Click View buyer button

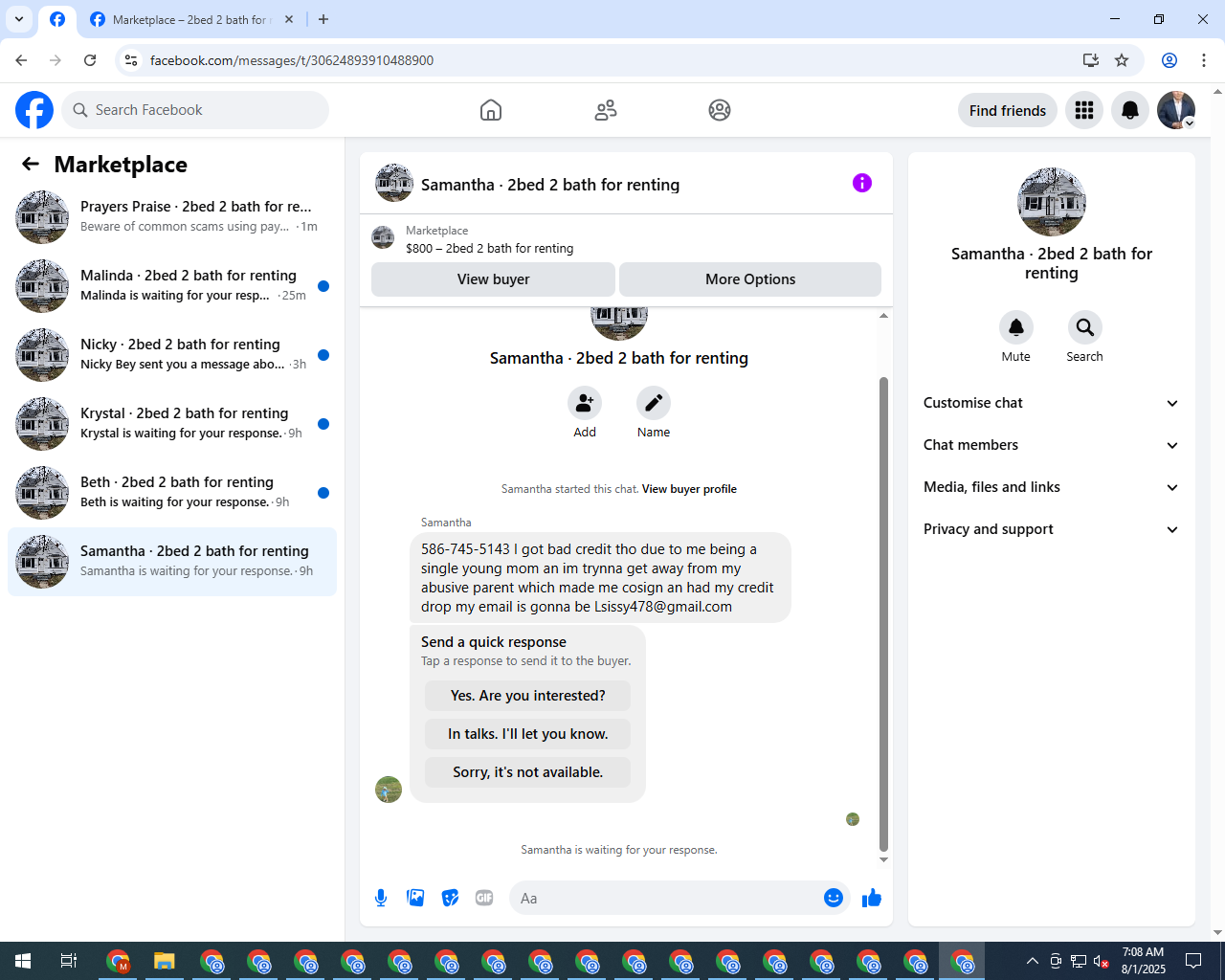point(493,279)
